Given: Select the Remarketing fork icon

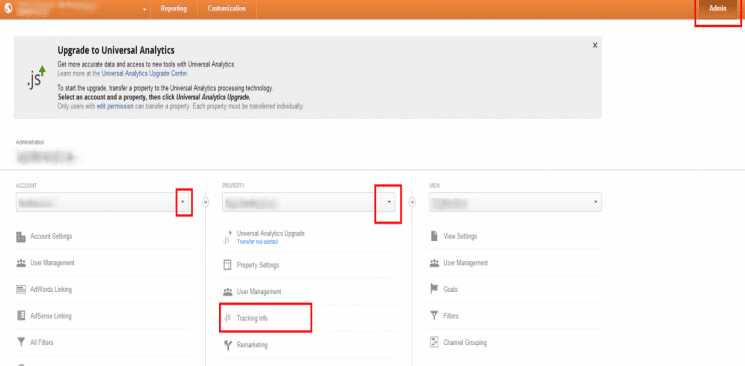Looking at the screenshot, I should pyautogui.click(x=227, y=345).
